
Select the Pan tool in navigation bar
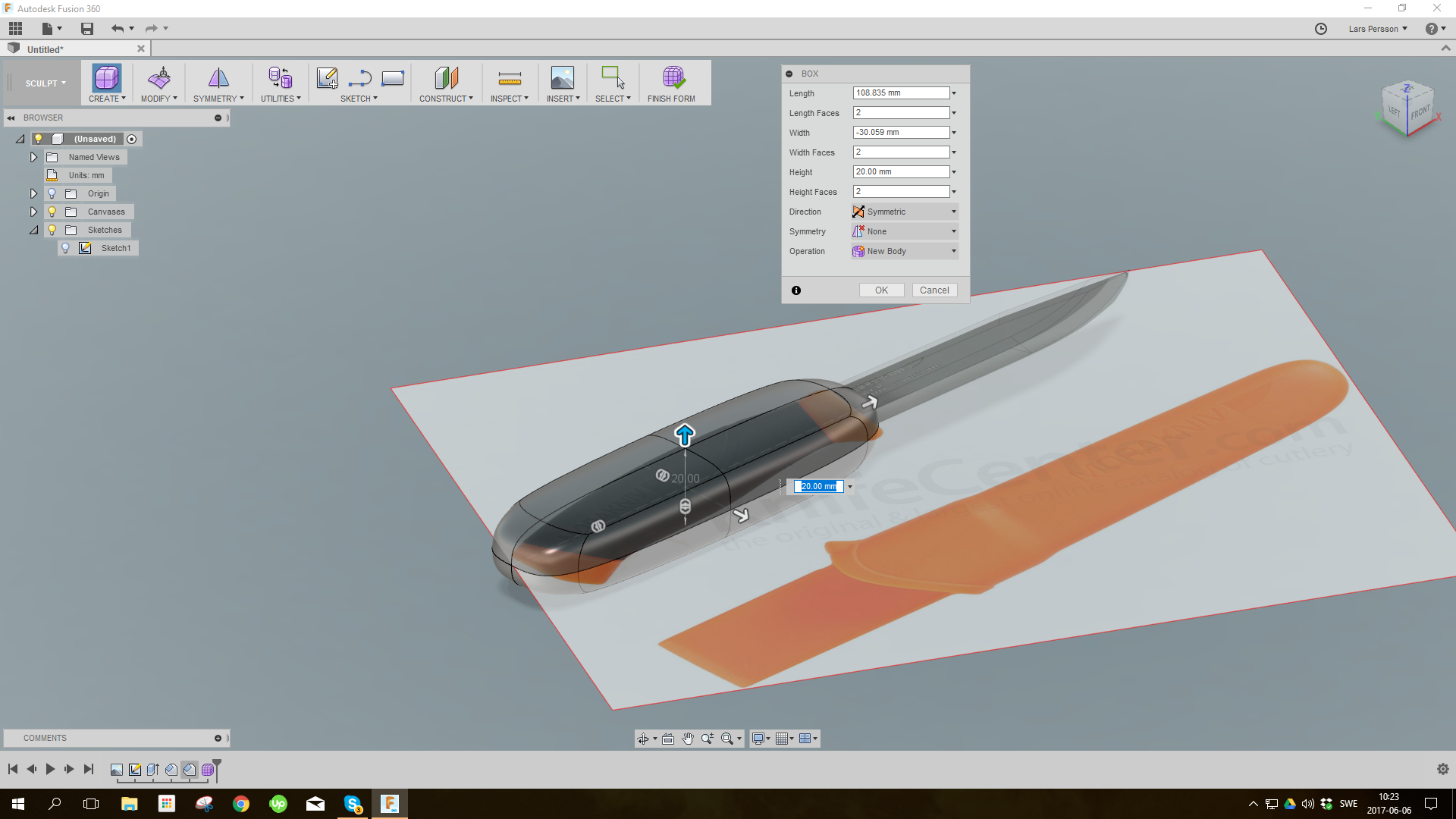pyautogui.click(x=686, y=738)
